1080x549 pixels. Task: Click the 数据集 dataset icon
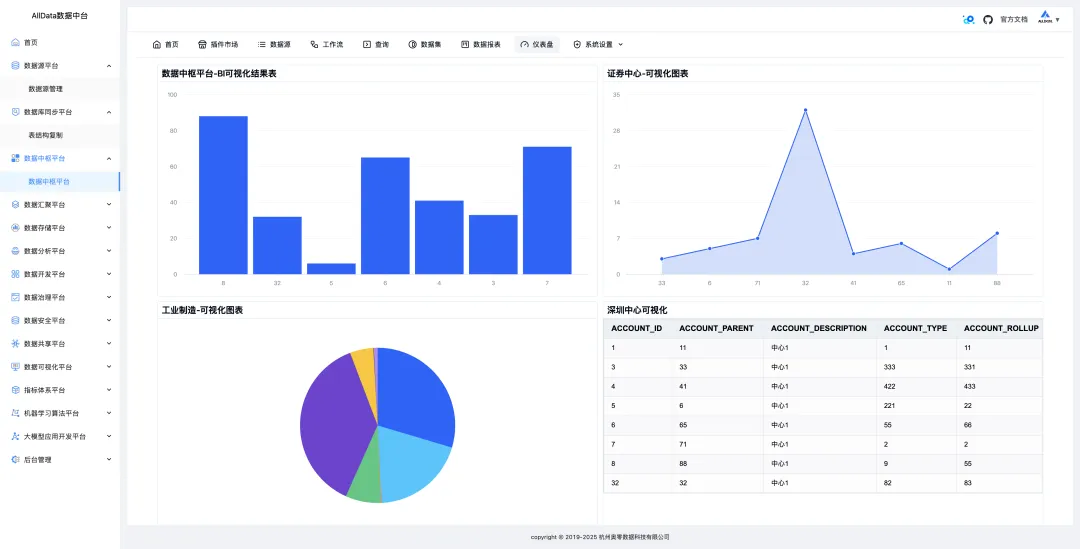click(x=413, y=44)
